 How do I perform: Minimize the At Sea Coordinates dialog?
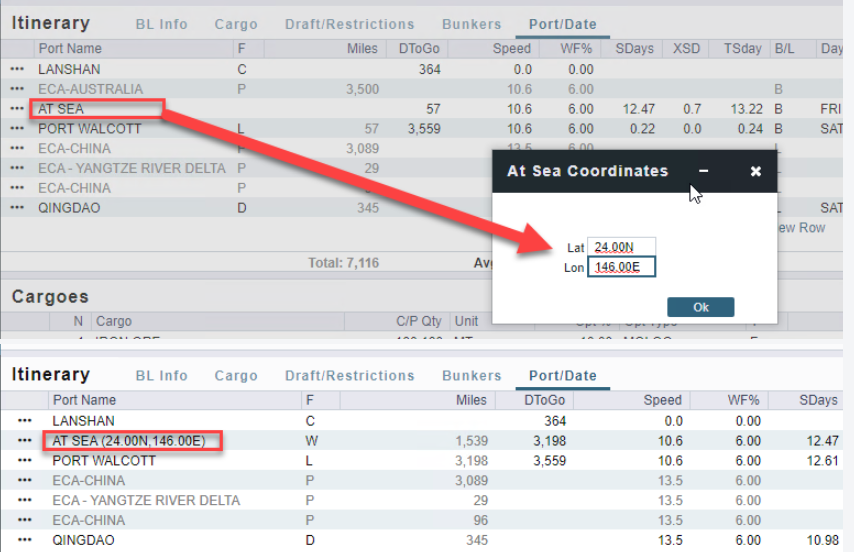[704, 171]
